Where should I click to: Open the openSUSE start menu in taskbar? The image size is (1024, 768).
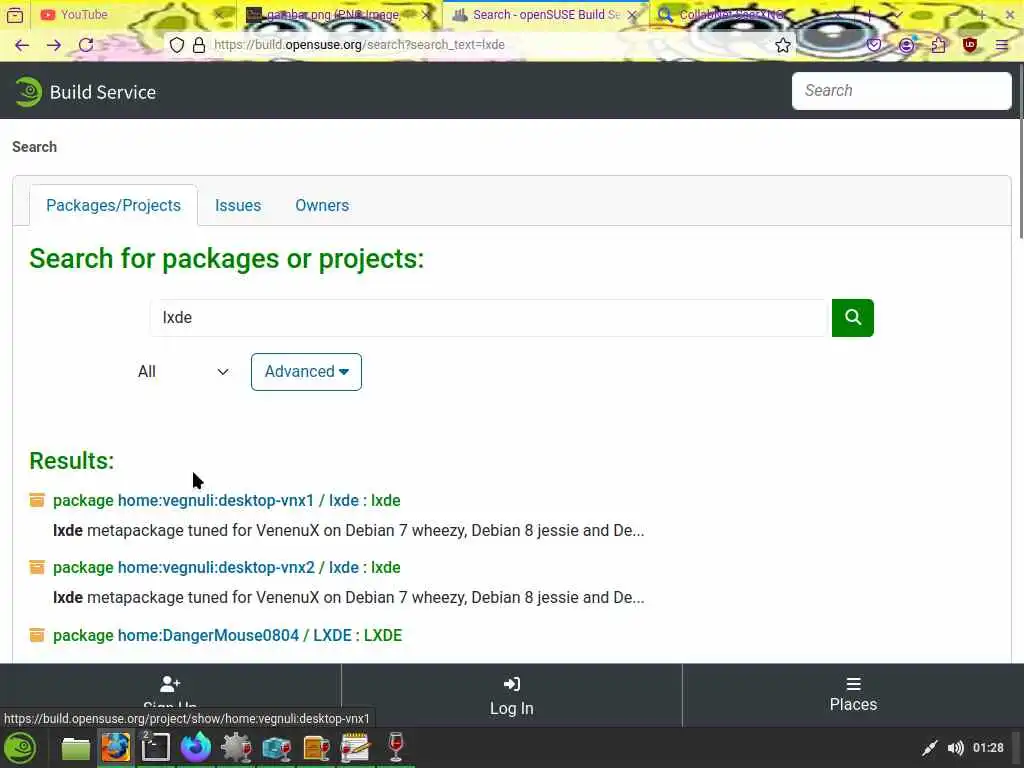click(x=20, y=748)
